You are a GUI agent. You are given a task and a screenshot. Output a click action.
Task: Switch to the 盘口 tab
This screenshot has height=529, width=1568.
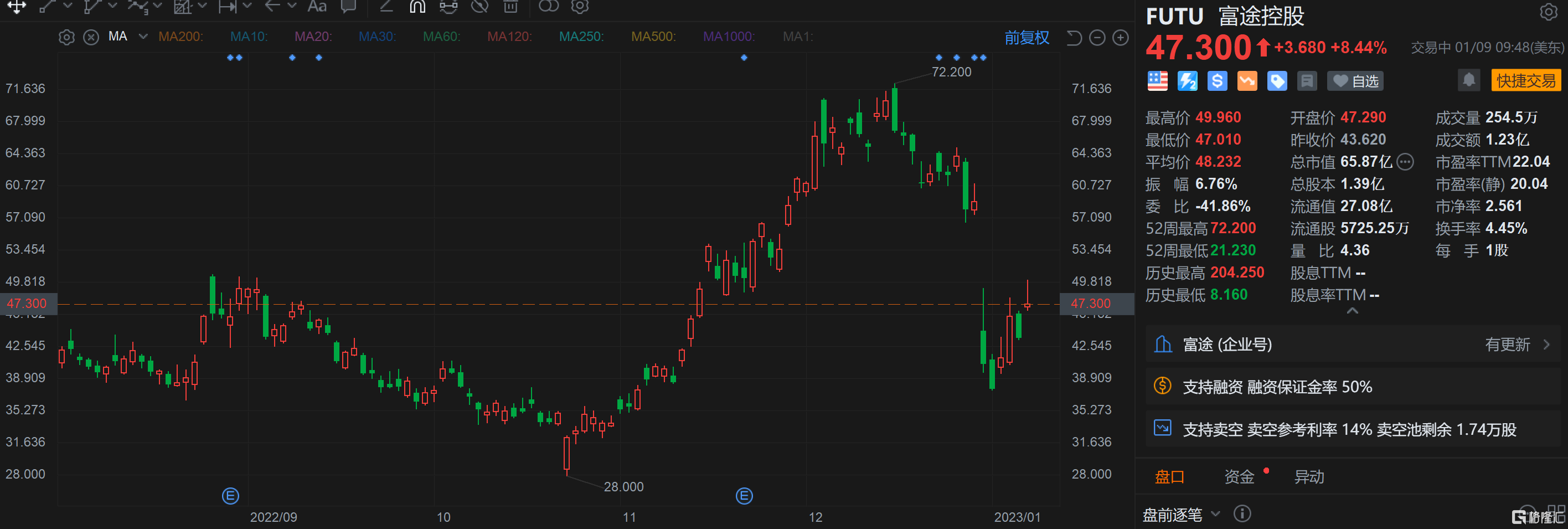pyautogui.click(x=1169, y=476)
